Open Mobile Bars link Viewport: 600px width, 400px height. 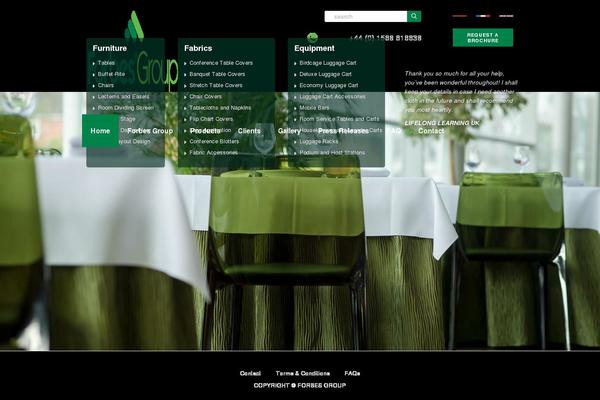point(314,108)
